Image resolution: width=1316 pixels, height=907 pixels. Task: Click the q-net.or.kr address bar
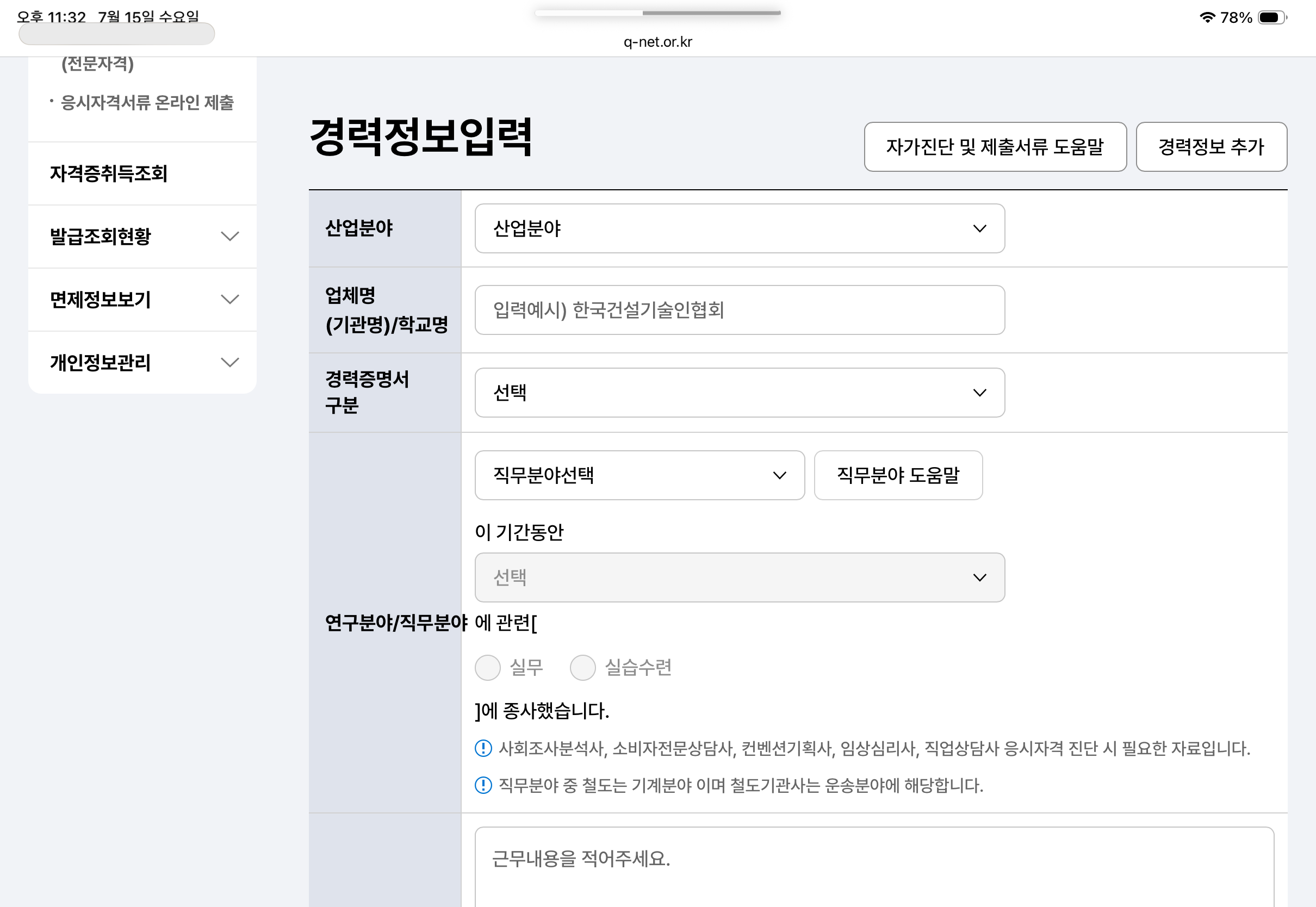pyautogui.click(x=657, y=42)
